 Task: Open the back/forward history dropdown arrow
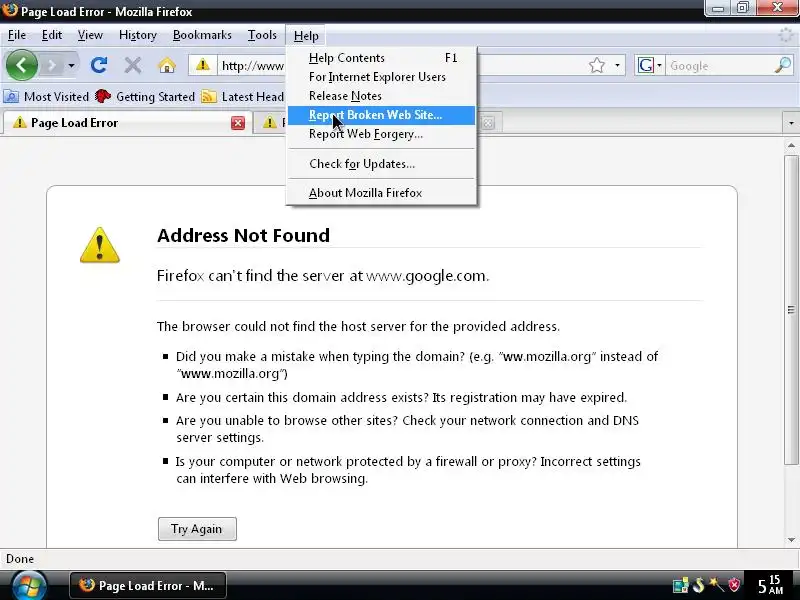pyautogui.click(x=71, y=66)
